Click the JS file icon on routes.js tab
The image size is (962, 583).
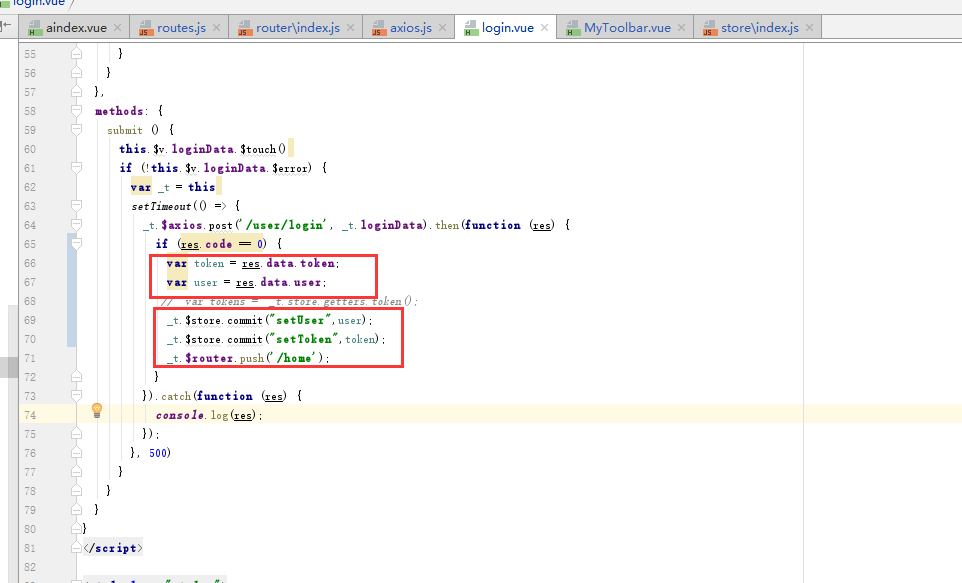[146, 28]
